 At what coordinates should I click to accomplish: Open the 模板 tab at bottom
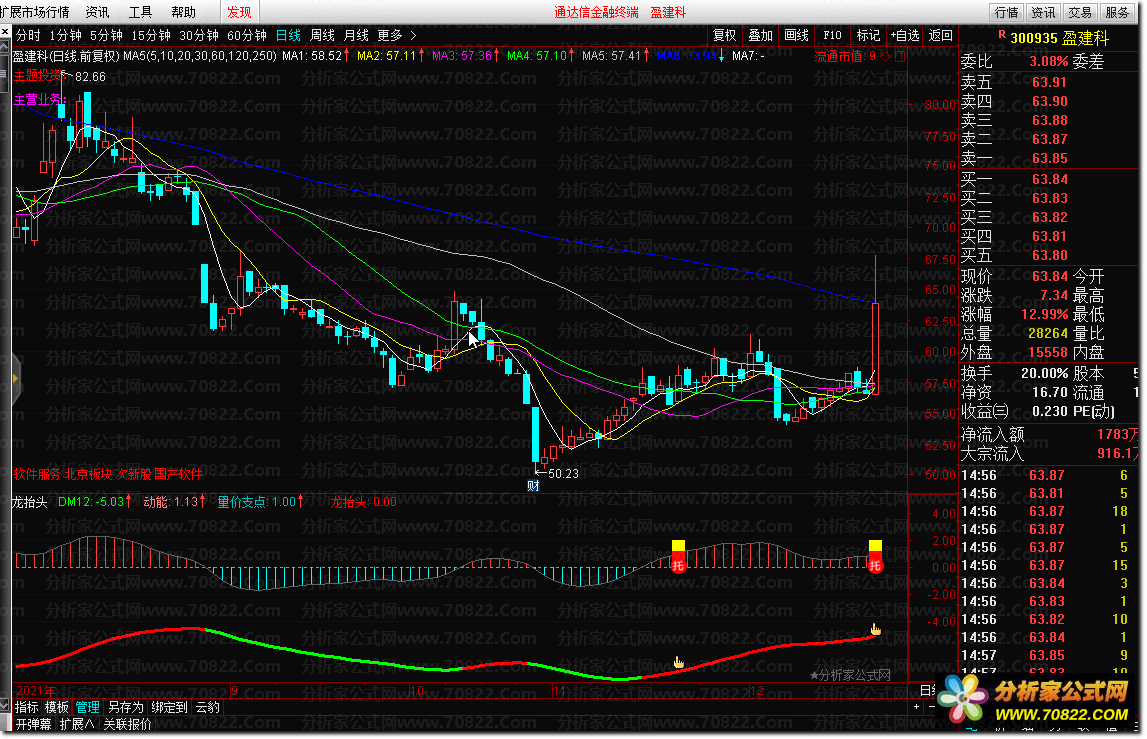point(56,707)
